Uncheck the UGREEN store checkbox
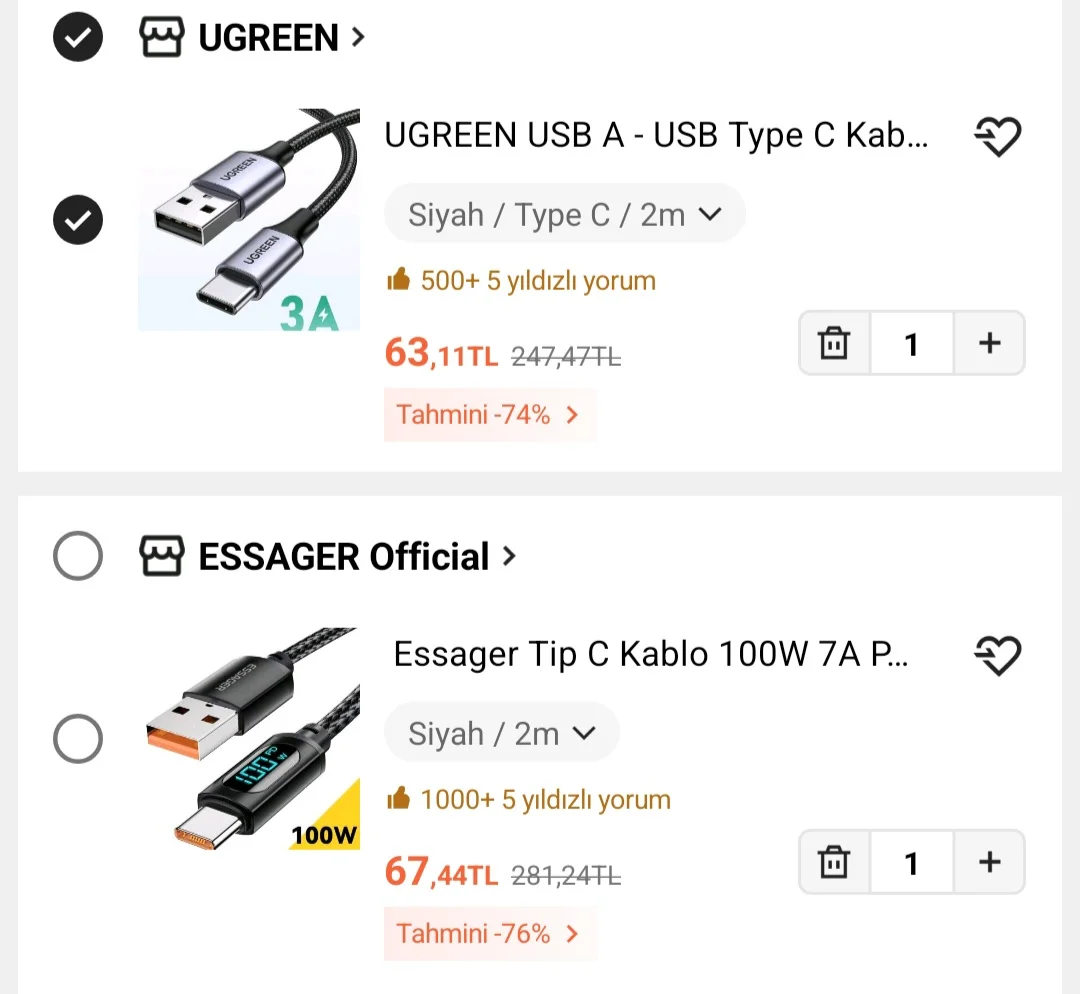This screenshot has height=994, width=1080. [78, 38]
